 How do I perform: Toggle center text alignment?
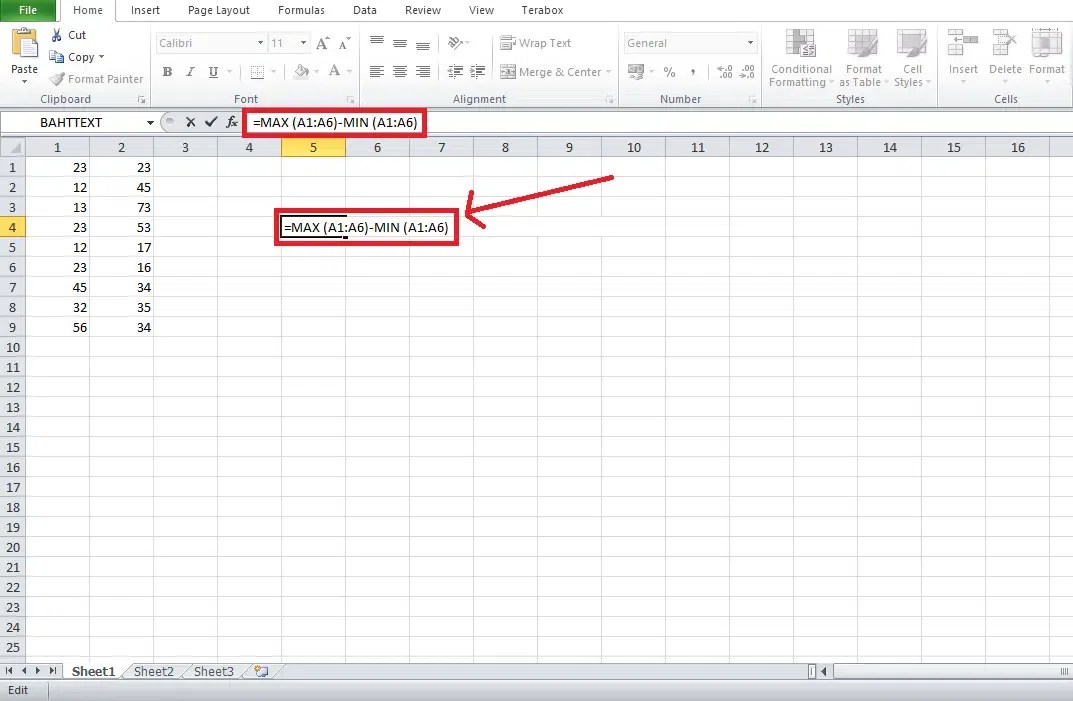399,72
